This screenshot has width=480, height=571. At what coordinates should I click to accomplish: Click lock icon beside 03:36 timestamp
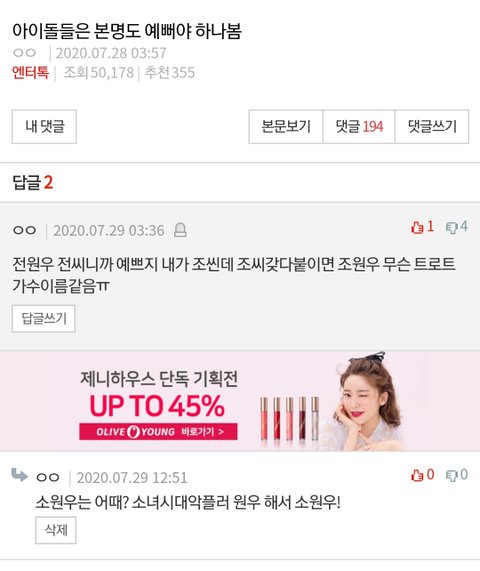click(180, 230)
